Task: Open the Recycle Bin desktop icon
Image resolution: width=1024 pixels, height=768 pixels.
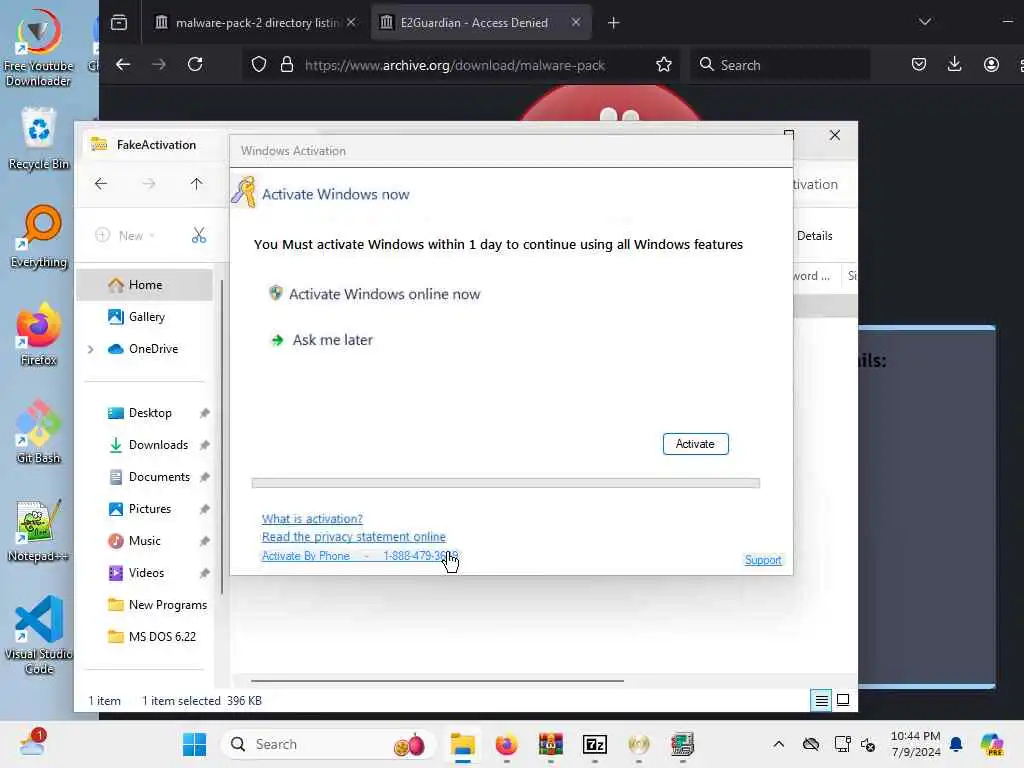Action: click(39, 138)
